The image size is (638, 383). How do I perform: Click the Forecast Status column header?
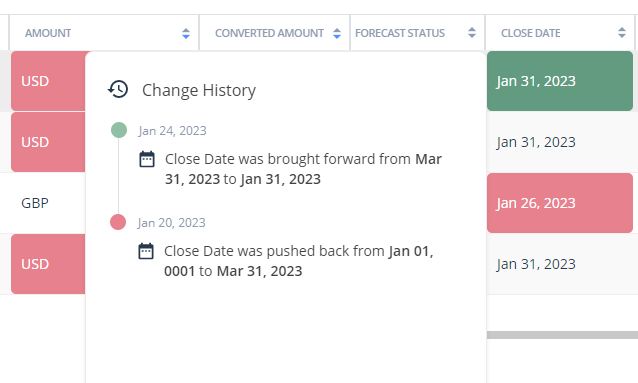point(417,33)
